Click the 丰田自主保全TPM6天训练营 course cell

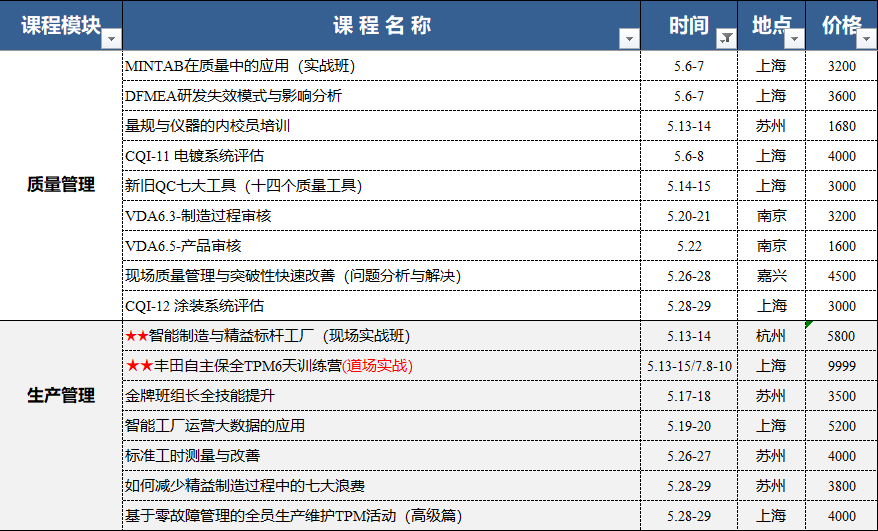[x=381, y=366]
